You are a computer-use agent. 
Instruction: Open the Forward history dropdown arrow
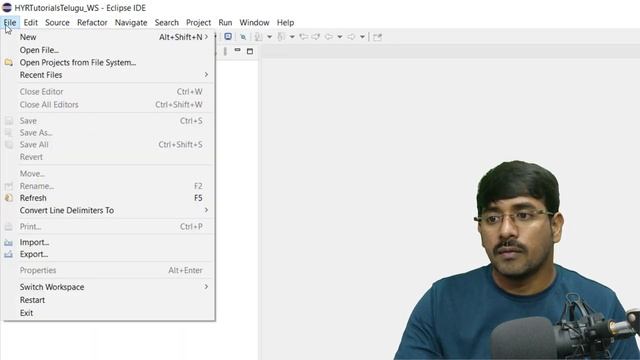point(362,37)
